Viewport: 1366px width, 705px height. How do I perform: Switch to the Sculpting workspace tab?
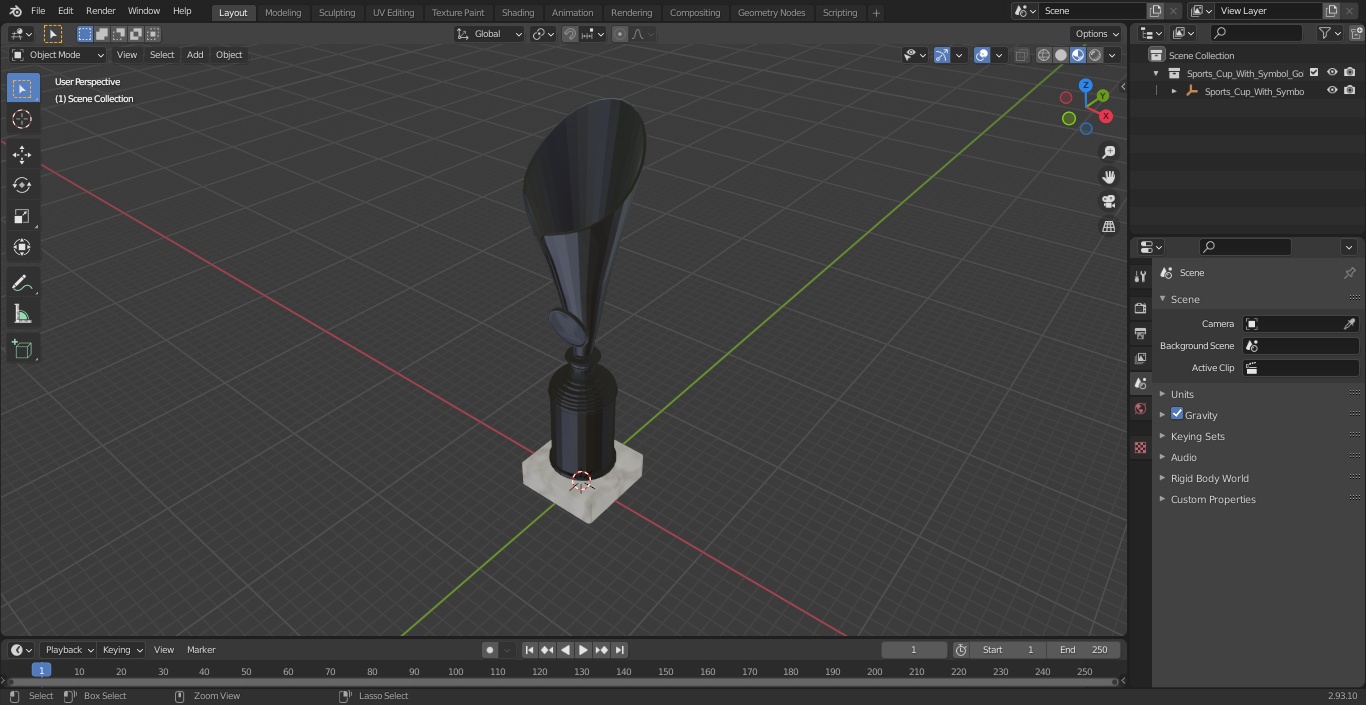[x=337, y=12]
